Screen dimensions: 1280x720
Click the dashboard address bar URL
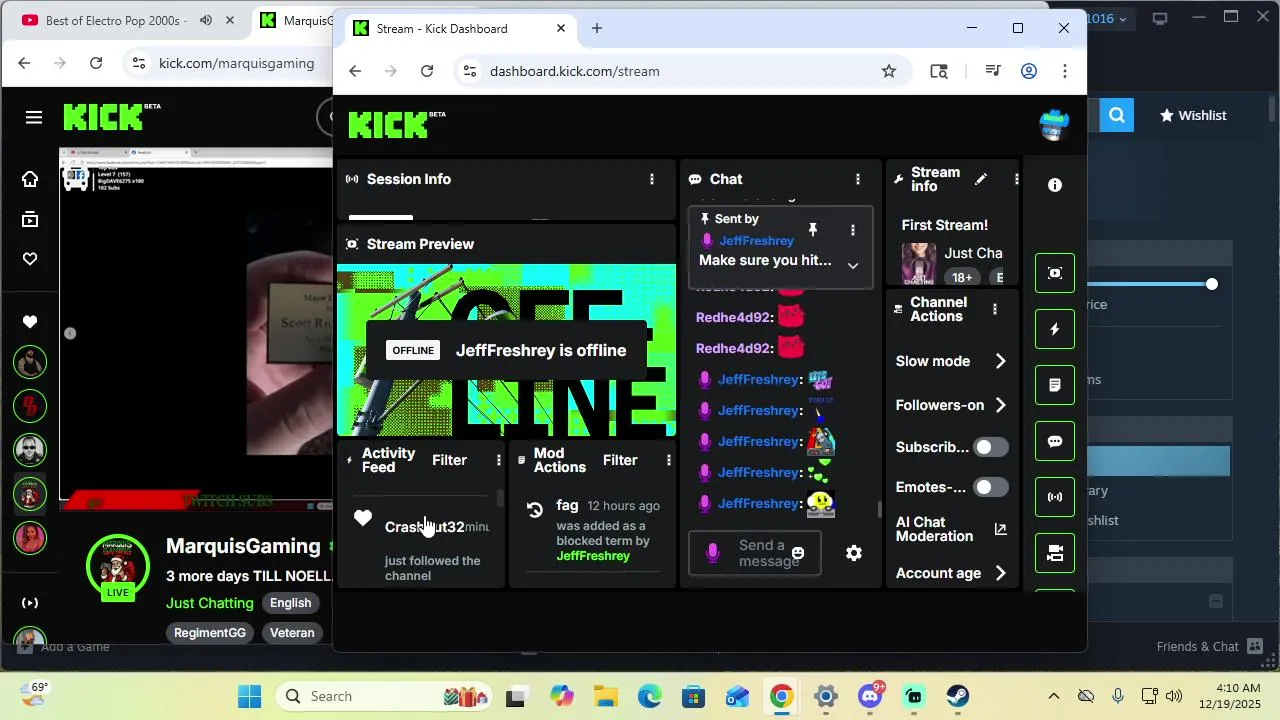click(x=575, y=71)
